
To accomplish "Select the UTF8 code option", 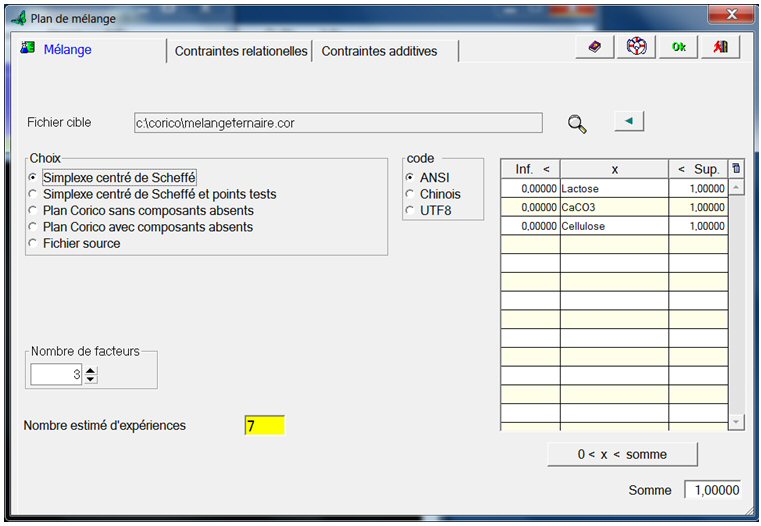I will pos(411,210).
